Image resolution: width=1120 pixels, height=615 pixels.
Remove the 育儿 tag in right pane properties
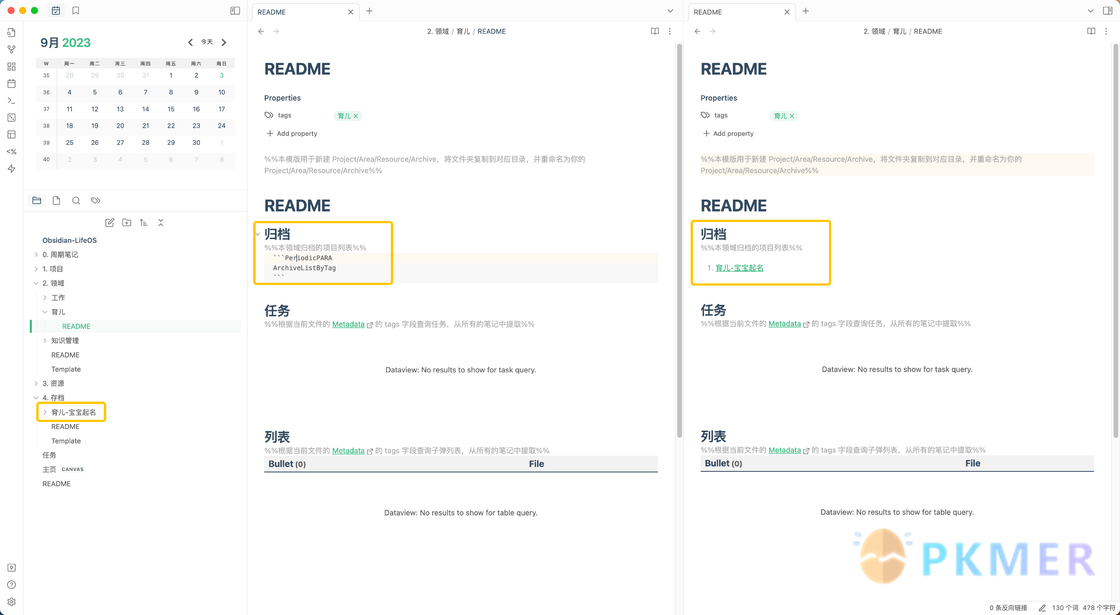point(792,116)
